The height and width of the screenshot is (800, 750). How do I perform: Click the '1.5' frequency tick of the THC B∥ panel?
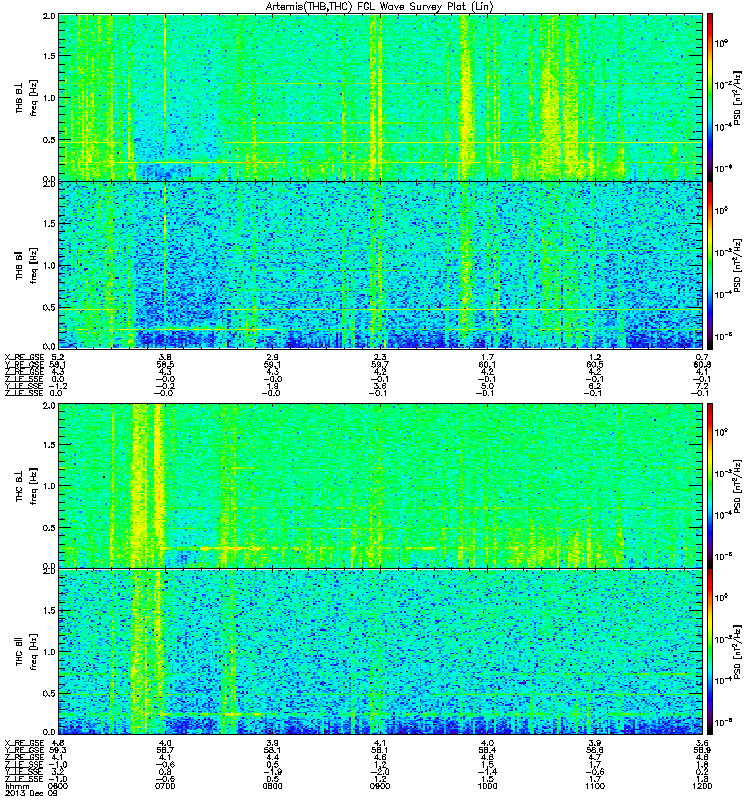49,610
